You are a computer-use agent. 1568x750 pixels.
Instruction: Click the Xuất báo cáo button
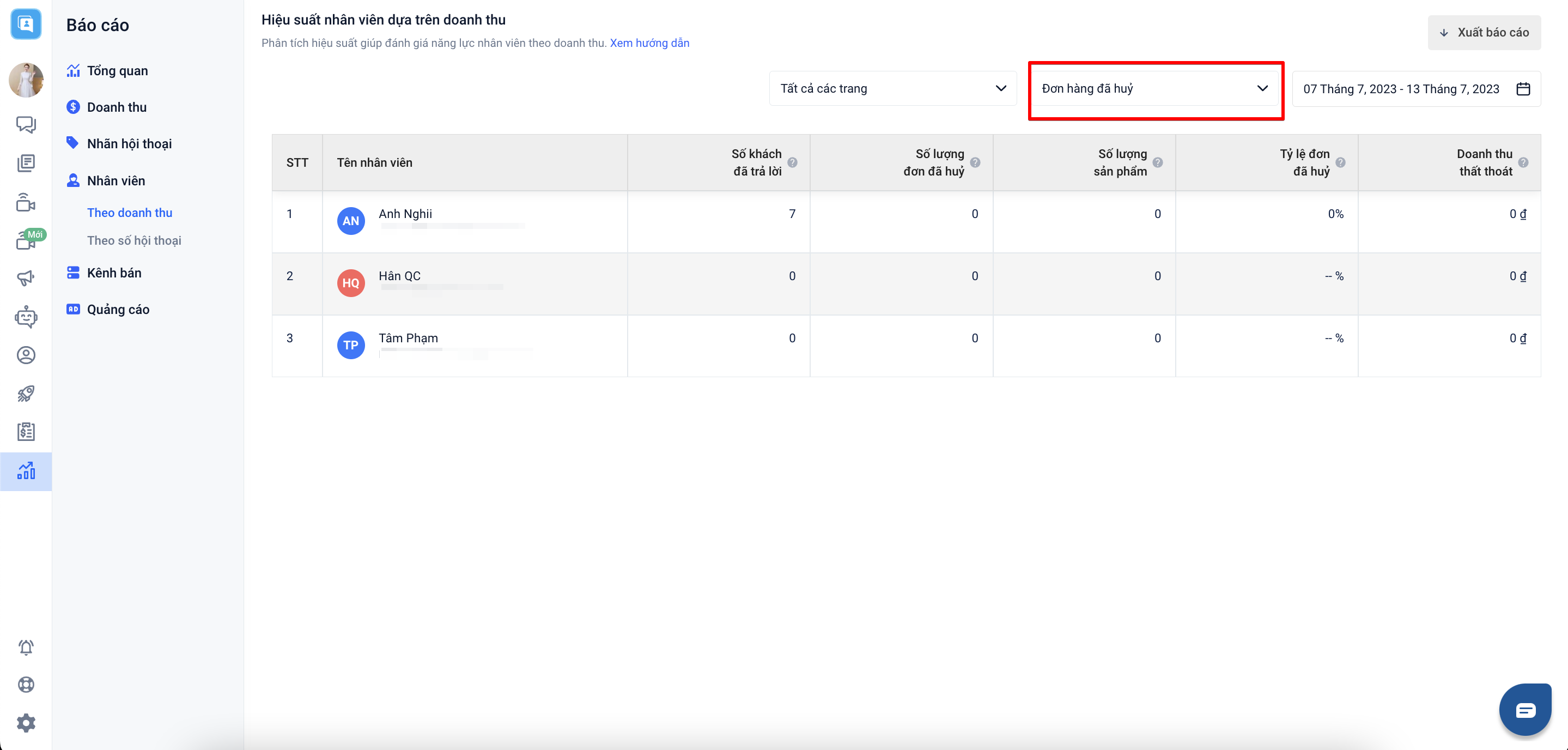(x=1484, y=33)
